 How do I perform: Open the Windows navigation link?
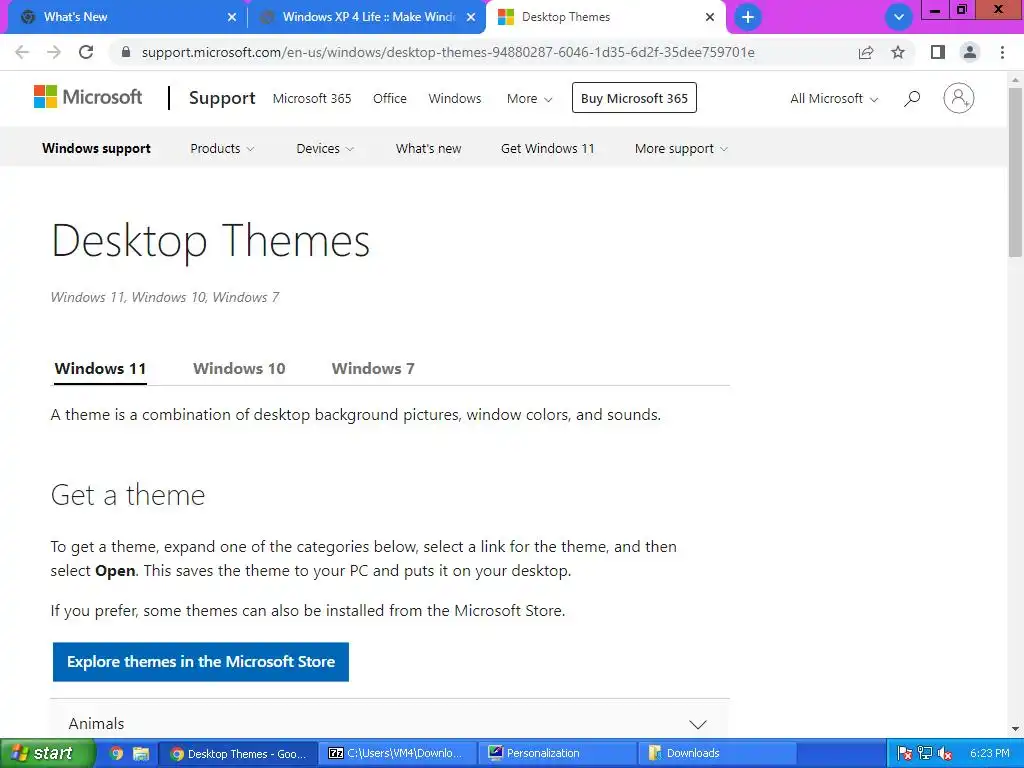[455, 98]
